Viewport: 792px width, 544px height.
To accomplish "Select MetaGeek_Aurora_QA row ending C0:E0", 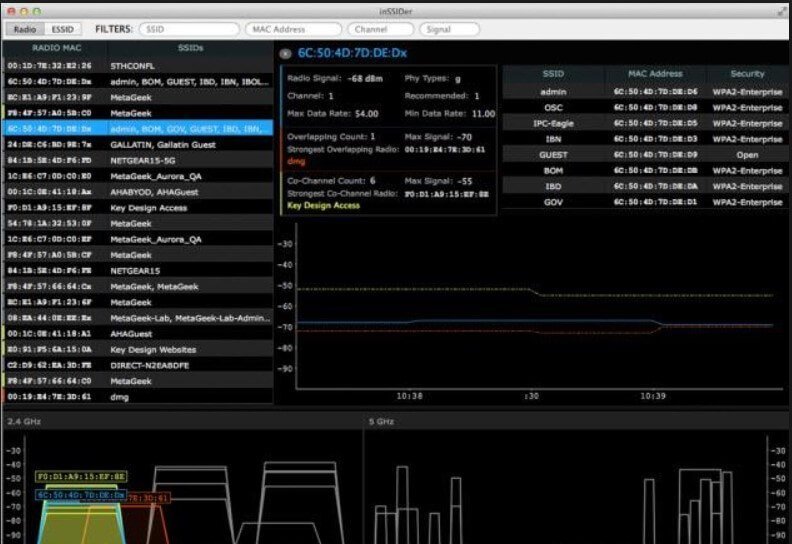I will (138, 176).
